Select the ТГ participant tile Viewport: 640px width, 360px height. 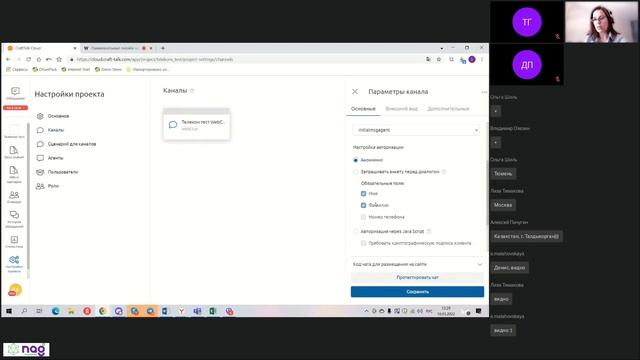tap(527, 22)
